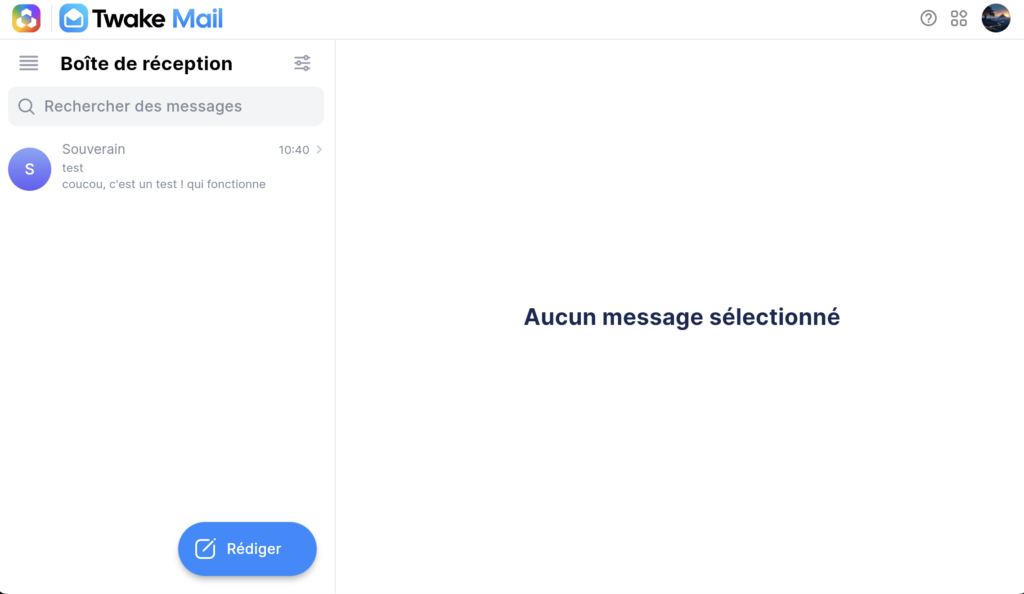This screenshot has height=594, width=1024.
Task: Expand the test email using its chevron
Action: (x=318, y=149)
